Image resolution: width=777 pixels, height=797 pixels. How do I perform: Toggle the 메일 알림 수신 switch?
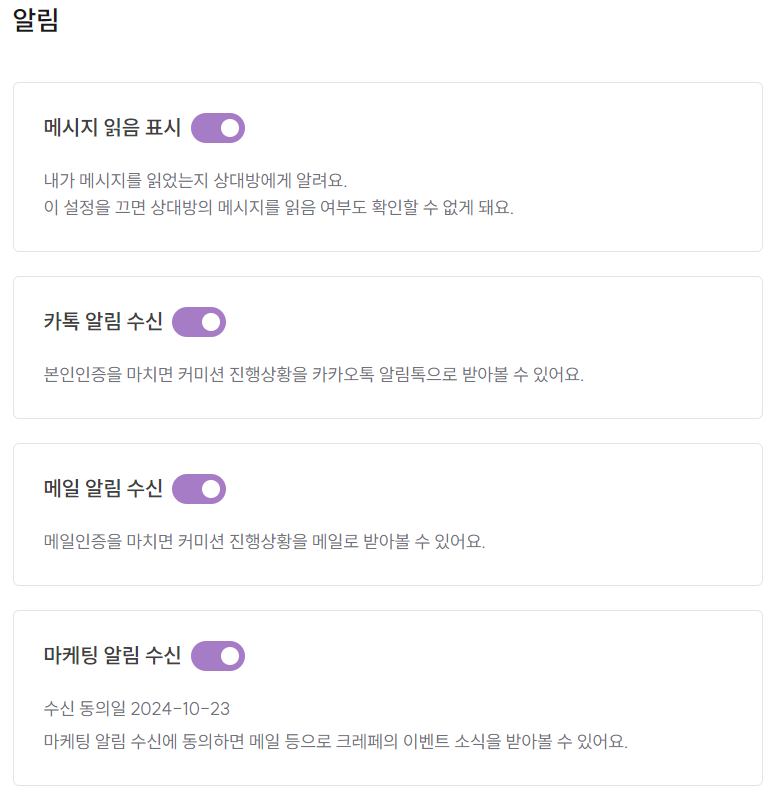(x=199, y=489)
